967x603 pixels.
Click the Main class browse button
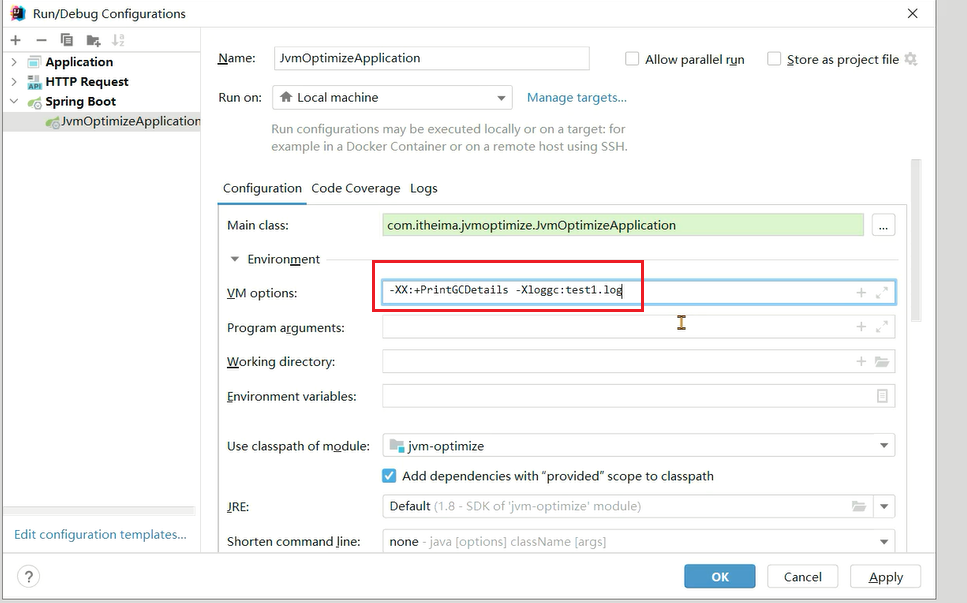[x=883, y=225]
